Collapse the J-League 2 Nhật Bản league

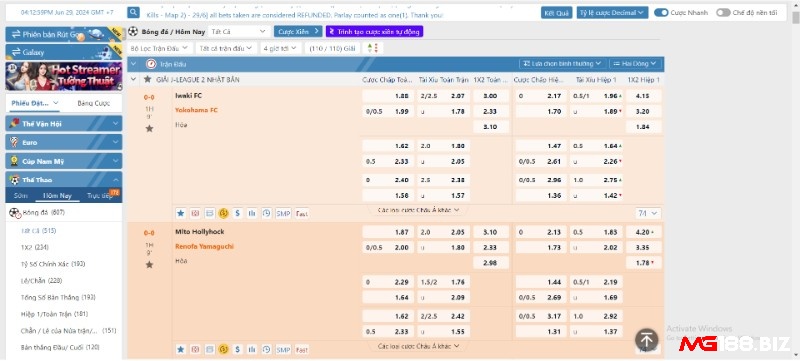click(134, 80)
